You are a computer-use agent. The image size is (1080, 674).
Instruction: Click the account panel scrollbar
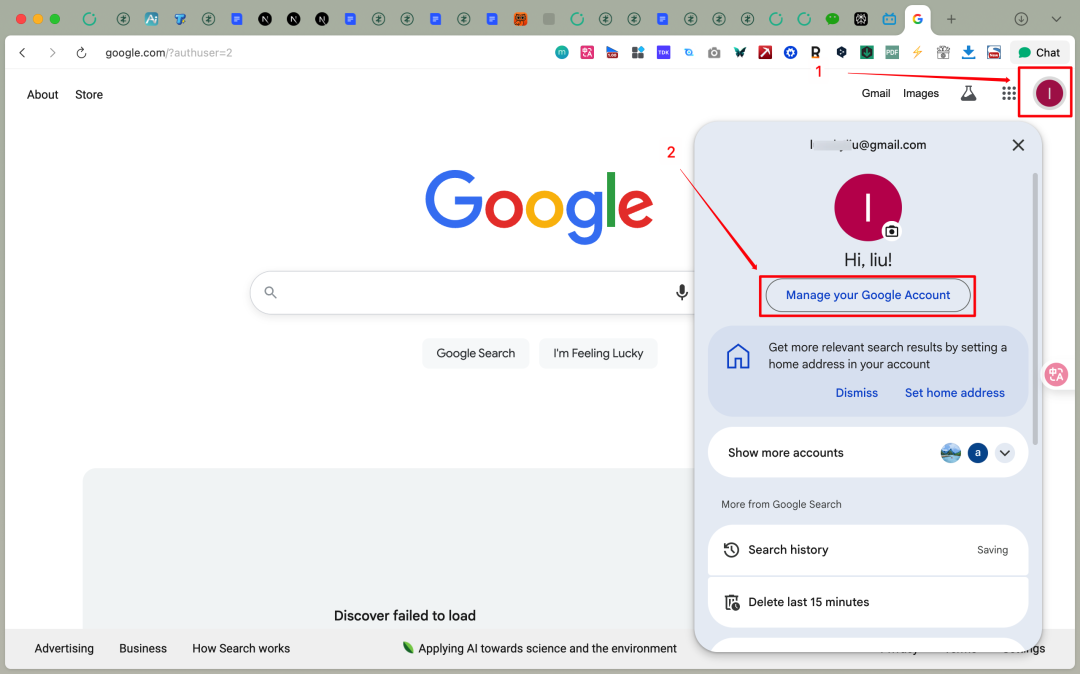tap(1035, 310)
